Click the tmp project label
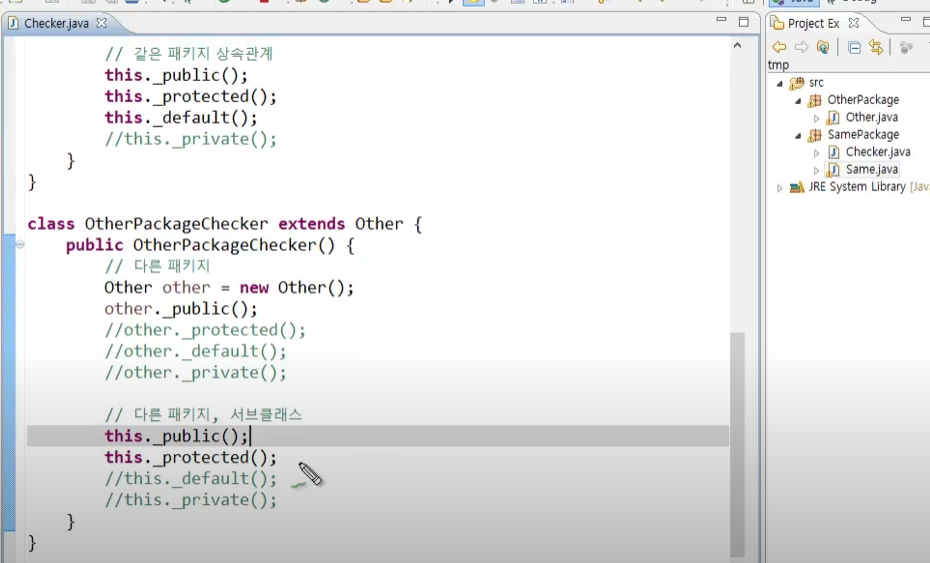The width and height of the screenshot is (930, 563). (778, 65)
